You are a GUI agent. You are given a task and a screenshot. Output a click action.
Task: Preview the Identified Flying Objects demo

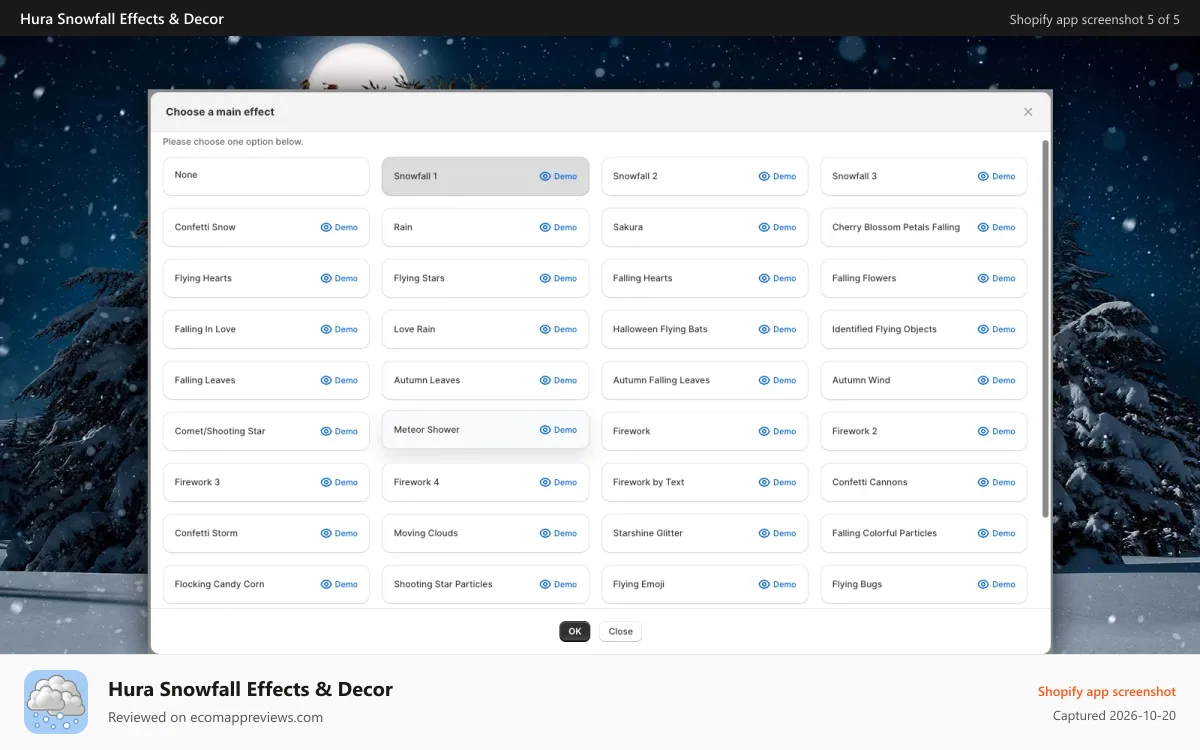pos(996,329)
